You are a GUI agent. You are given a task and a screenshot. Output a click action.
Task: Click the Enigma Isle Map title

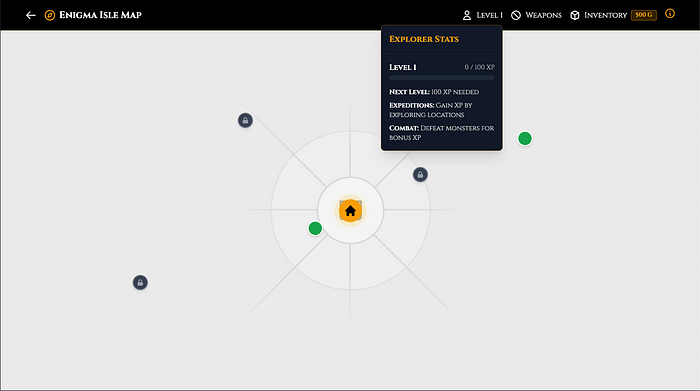[x=100, y=15]
